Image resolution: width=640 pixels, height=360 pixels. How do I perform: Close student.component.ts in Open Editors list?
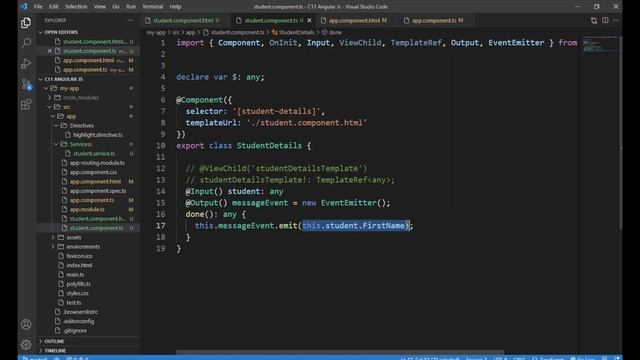50,51
